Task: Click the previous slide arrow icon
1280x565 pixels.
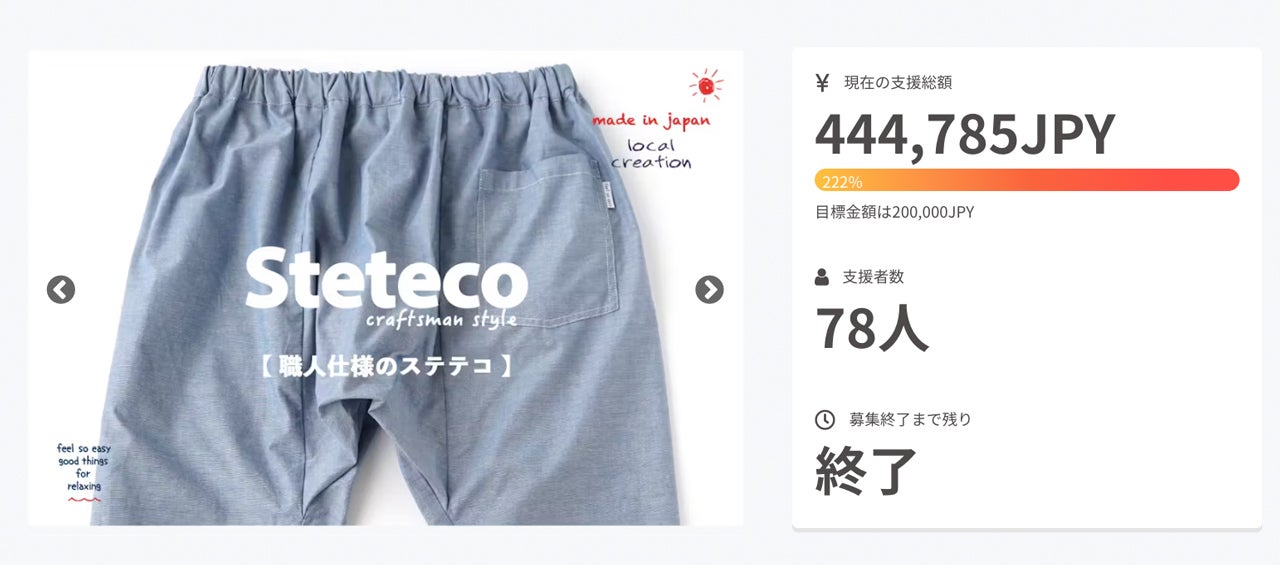Action: coord(61,290)
